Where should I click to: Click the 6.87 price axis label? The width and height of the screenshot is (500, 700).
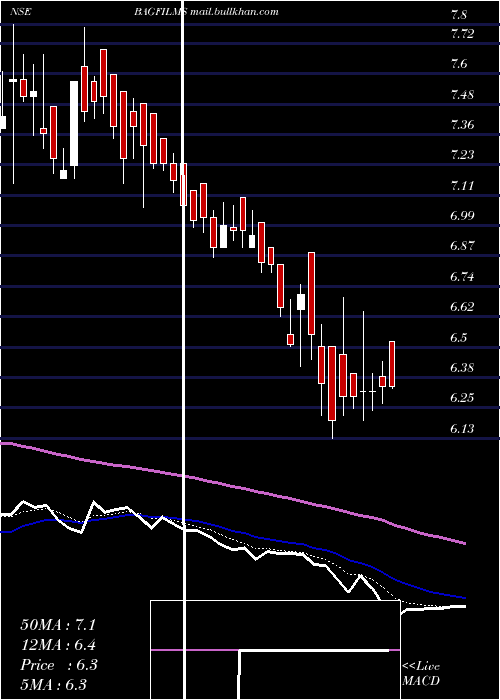point(462,246)
